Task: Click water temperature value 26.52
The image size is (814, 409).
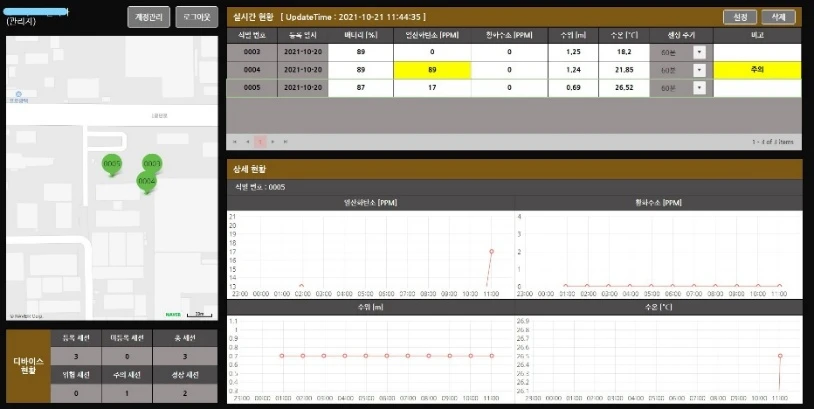Action: click(624, 88)
